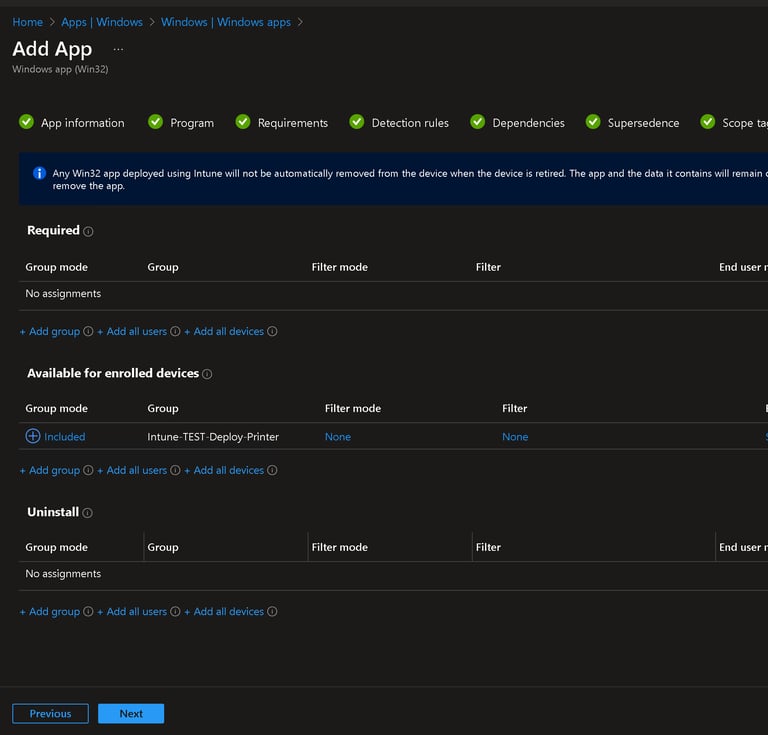
Task: Open the Home breadcrumb link
Action: (27, 22)
